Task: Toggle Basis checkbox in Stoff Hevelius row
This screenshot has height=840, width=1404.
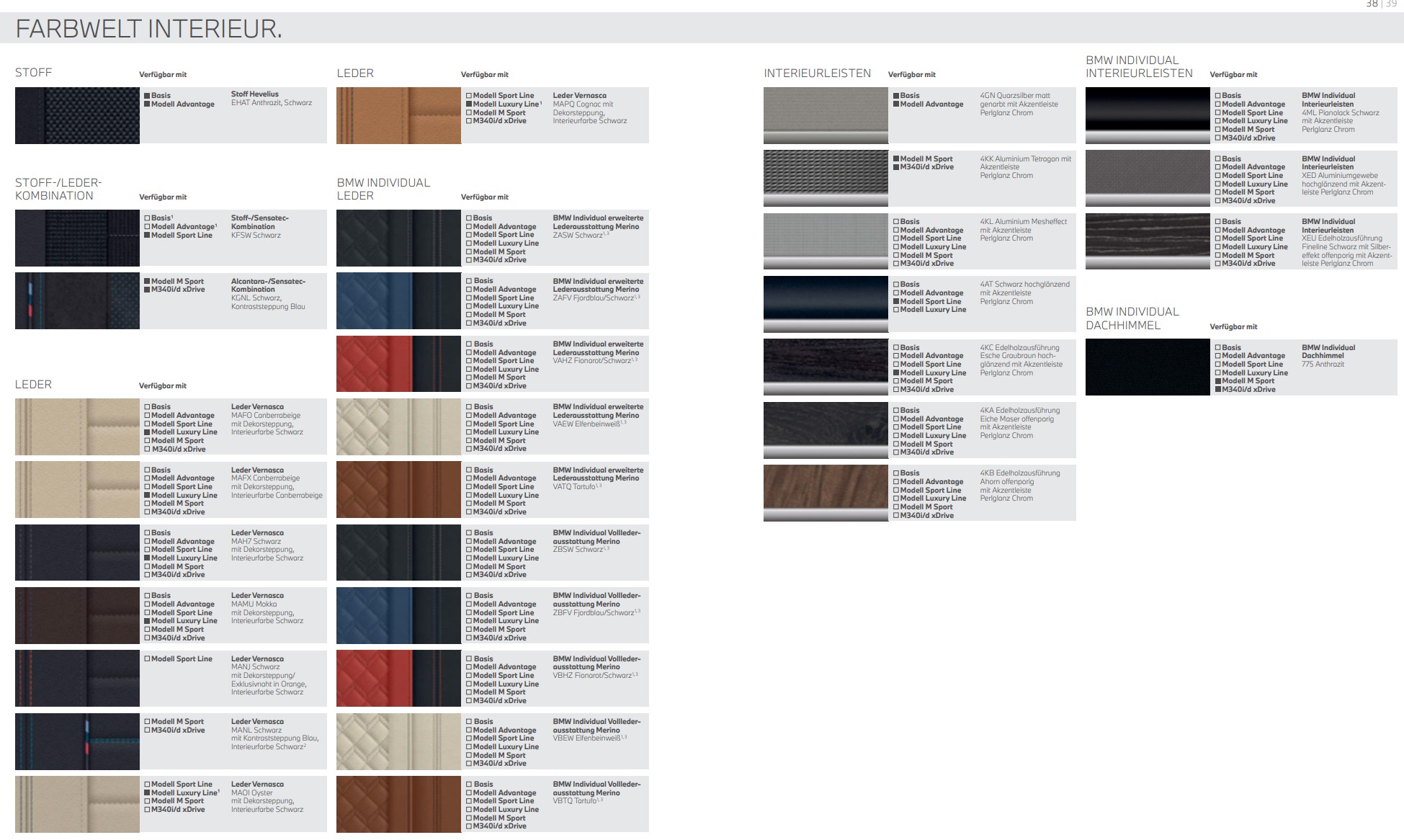Action: (x=147, y=96)
